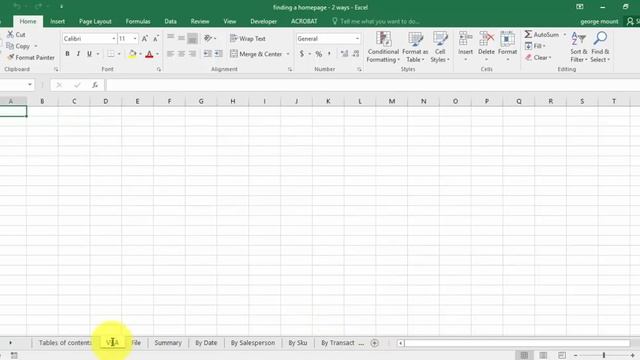The height and width of the screenshot is (360, 640).
Task: Open Merge & Center dropdown arrow
Action: click(288, 54)
